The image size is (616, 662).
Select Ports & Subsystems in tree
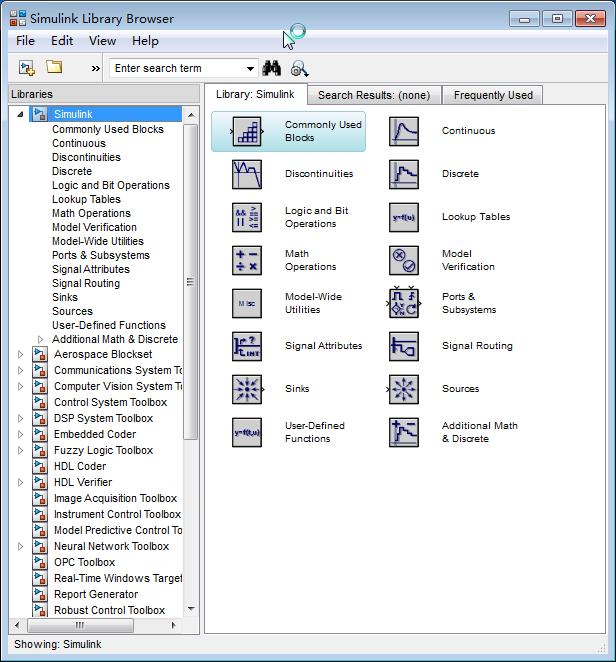tap(100, 255)
